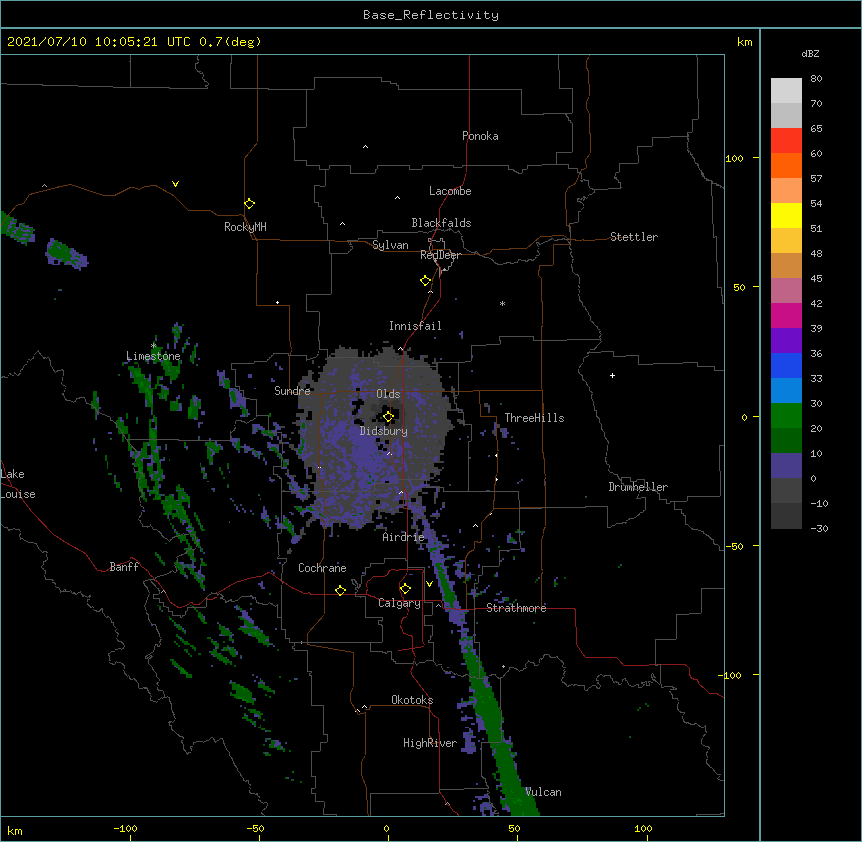862x842 pixels.
Task: Click the Airdrie label
Action: (x=403, y=537)
